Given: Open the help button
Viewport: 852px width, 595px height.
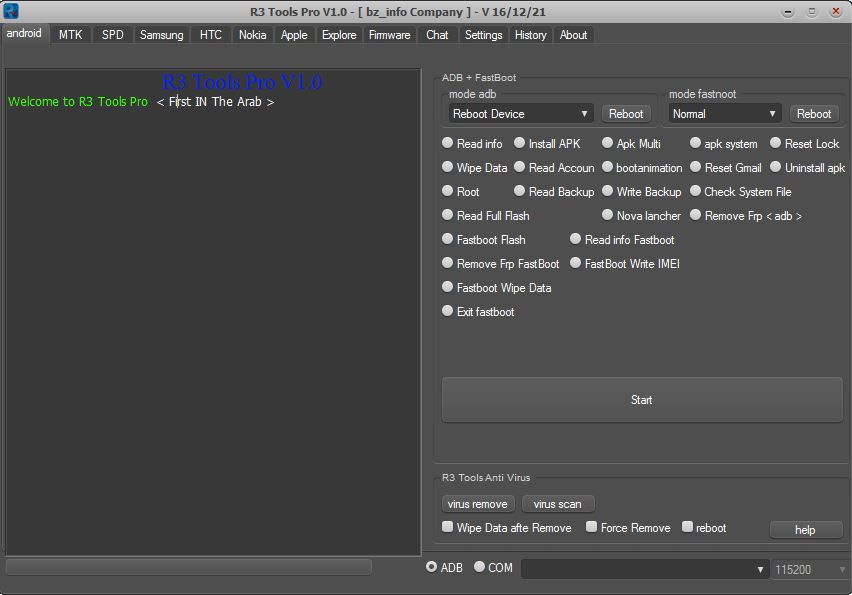Looking at the screenshot, I should click(x=806, y=530).
